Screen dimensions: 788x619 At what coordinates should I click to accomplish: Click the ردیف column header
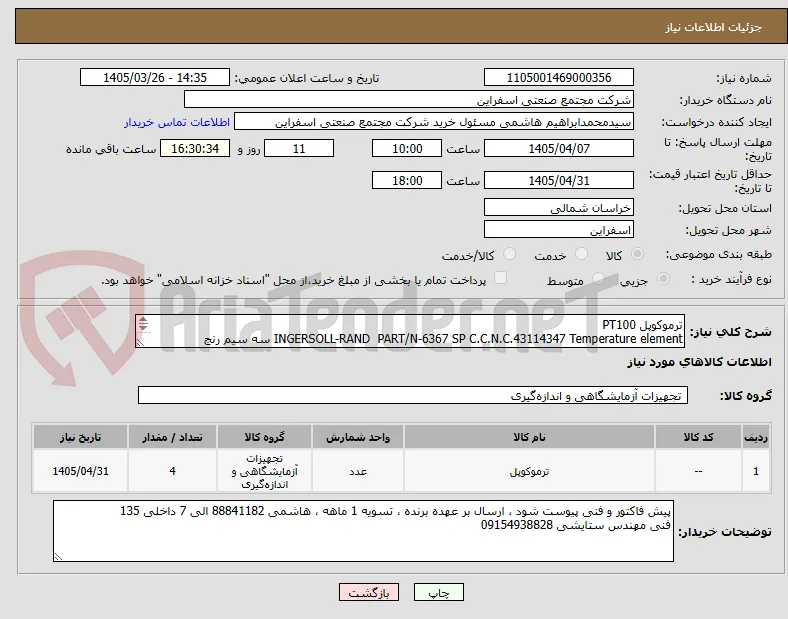pos(756,437)
